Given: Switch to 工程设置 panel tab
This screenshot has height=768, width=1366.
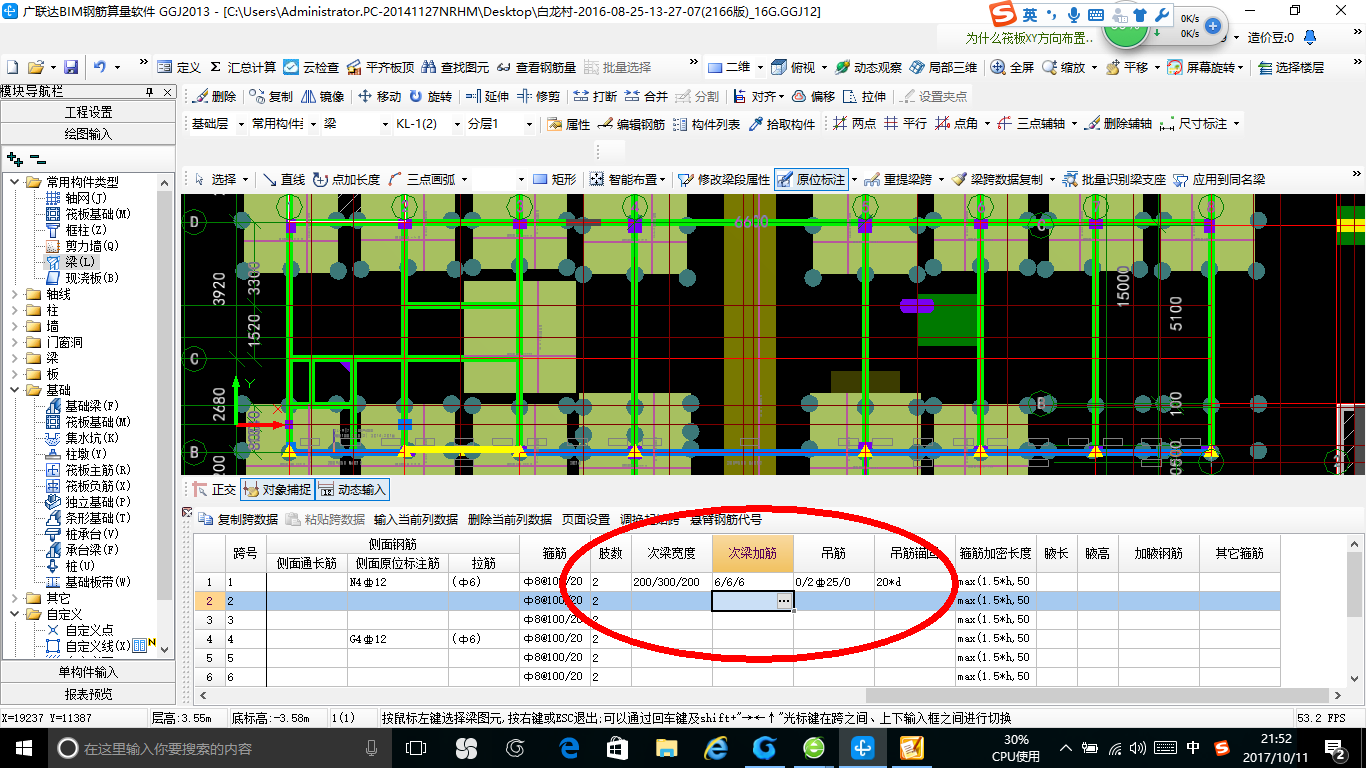Looking at the screenshot, I should pos(89,112).
